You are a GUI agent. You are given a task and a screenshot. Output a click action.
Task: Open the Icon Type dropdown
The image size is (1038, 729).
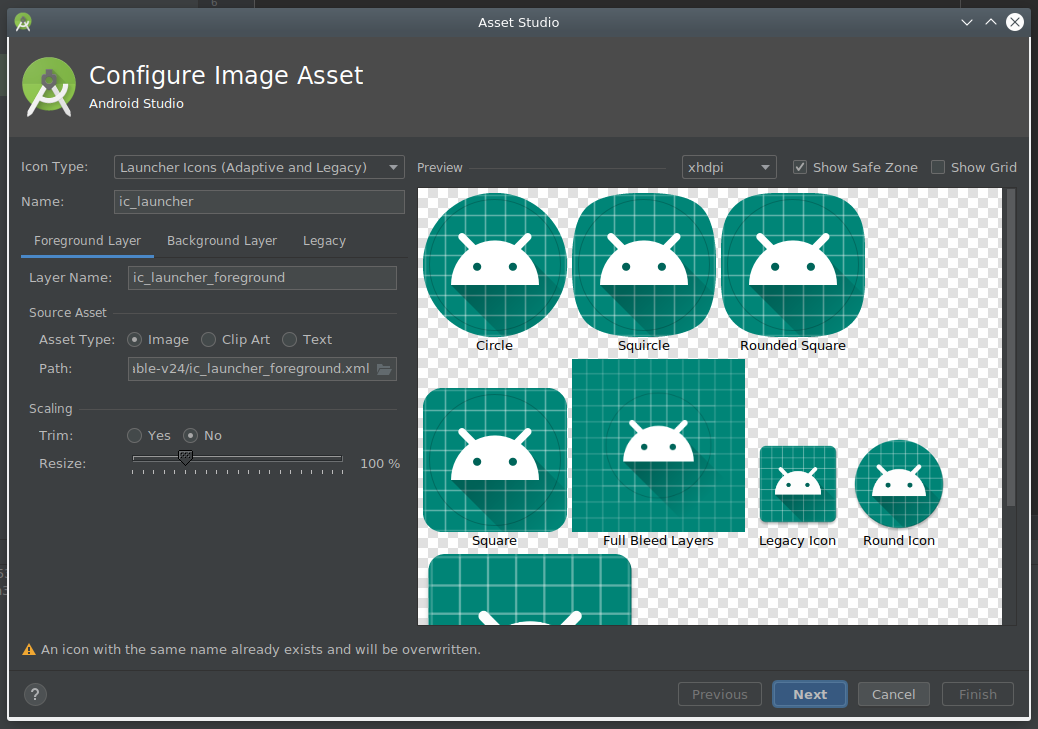258,167
